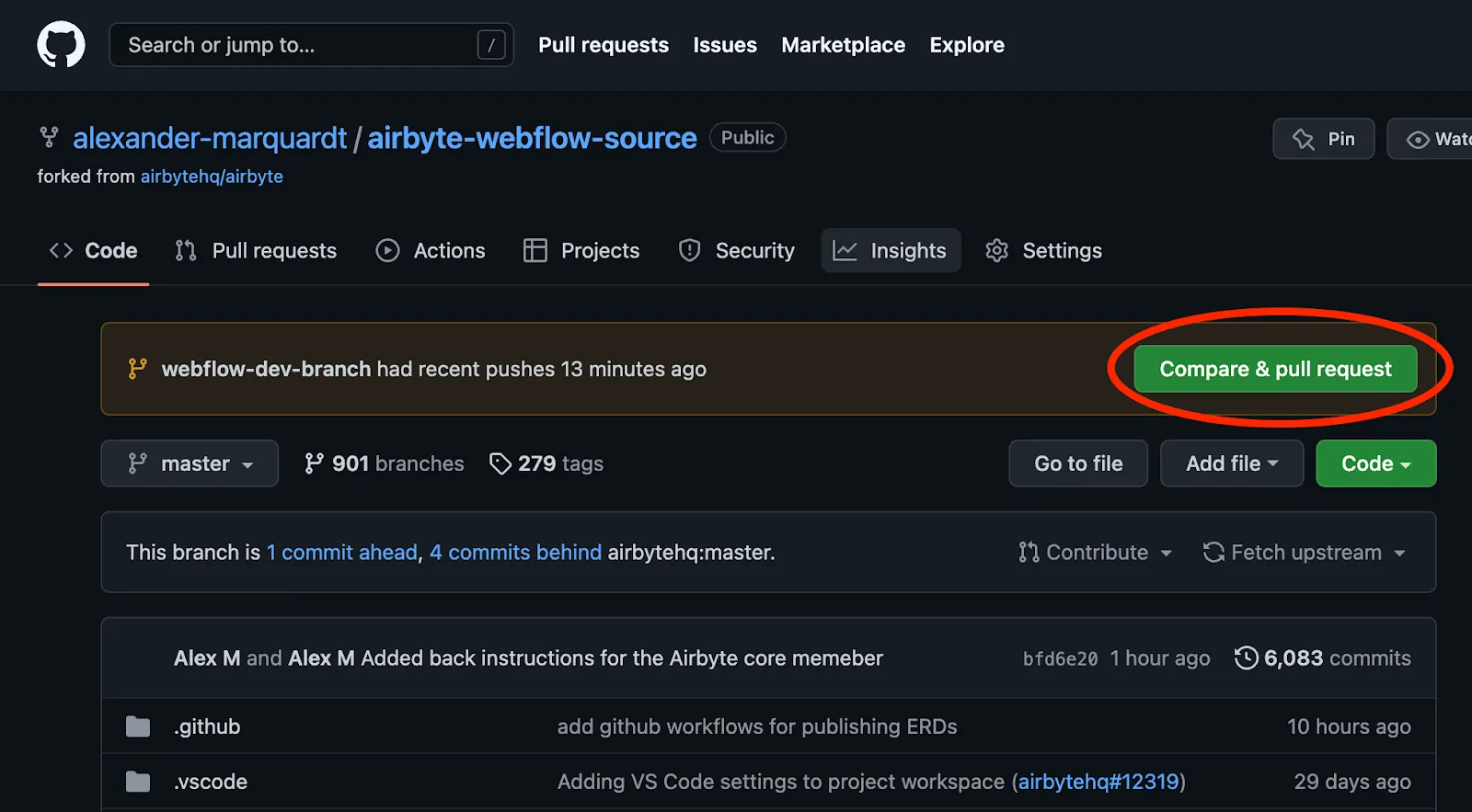Click the 1 hour ago commit time
The width and height of the screenshot is (1472, 812).
click(1160, 658)
